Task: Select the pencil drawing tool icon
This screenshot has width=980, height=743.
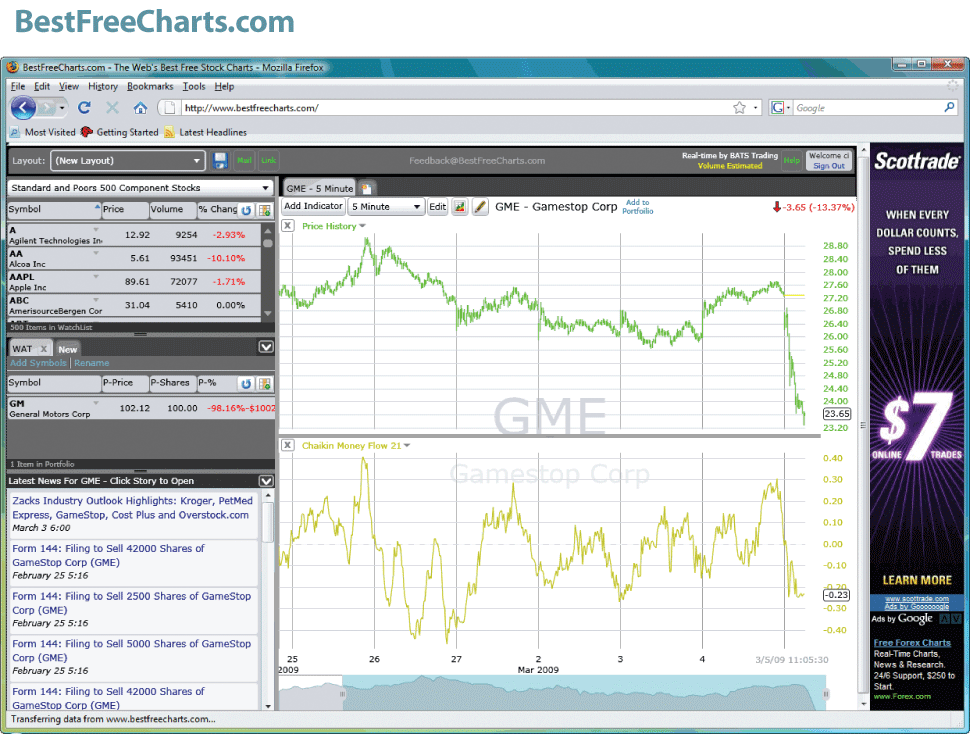Action: [x=480, y=207]
